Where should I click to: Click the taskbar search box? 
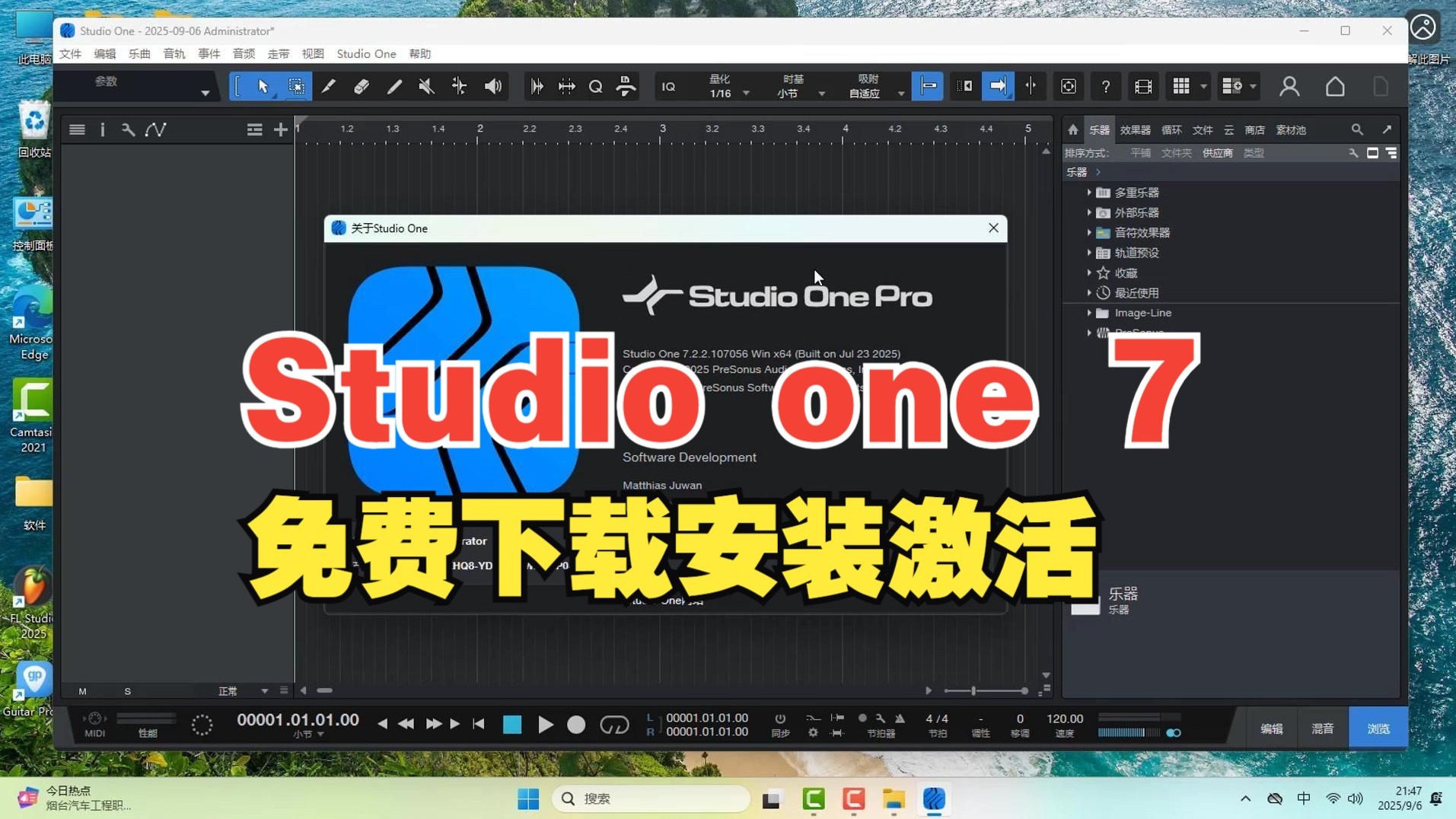point(651,798)
